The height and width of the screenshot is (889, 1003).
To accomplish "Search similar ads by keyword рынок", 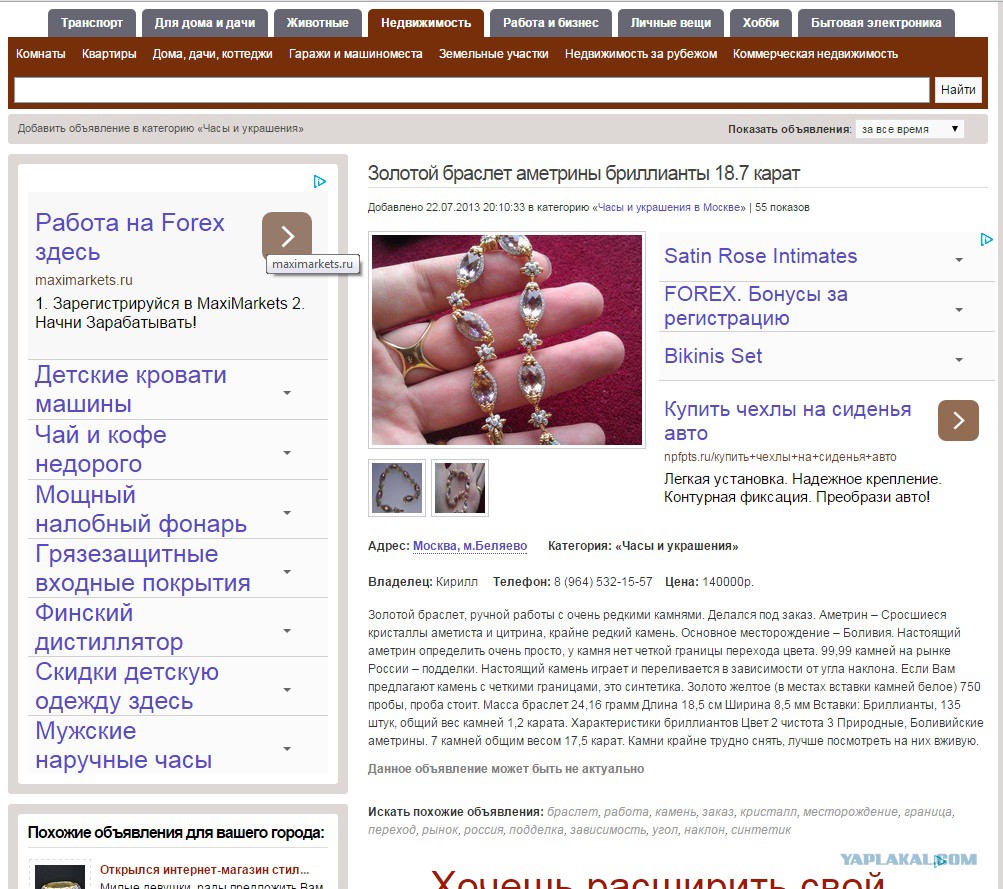I will (439, 830).
